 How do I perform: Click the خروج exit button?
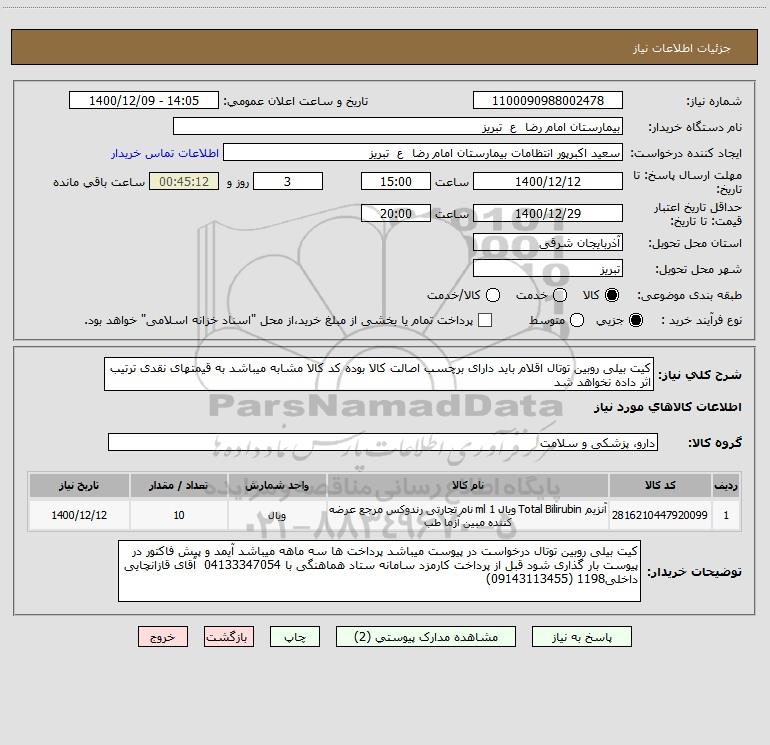(163, 637)
